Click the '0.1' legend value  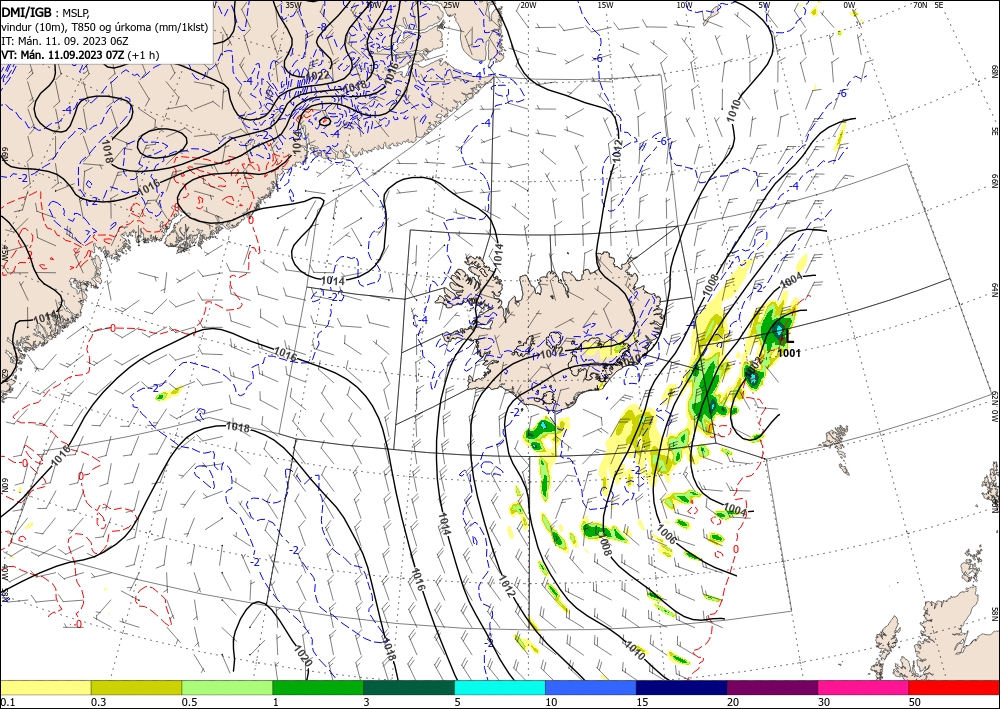(7, 702)
